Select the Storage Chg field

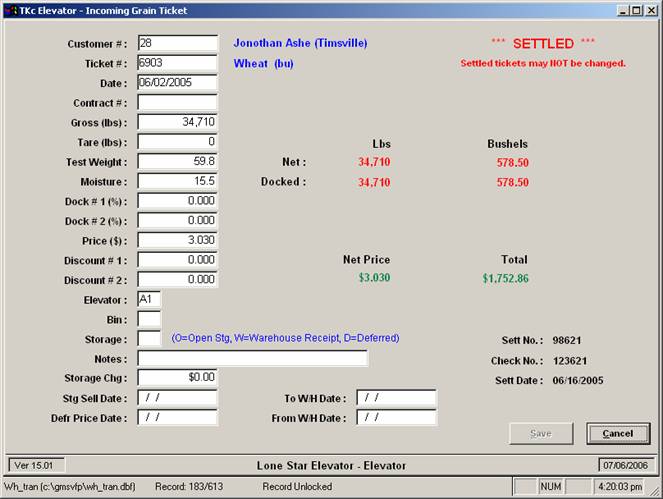coord(177,377)
